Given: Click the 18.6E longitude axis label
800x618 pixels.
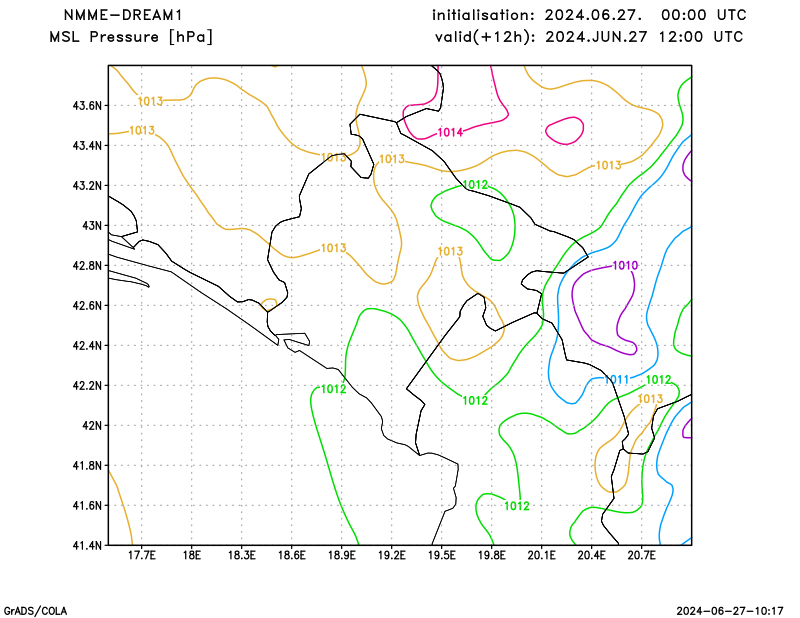Looking at the screenshot, I should tap(291, 555).
